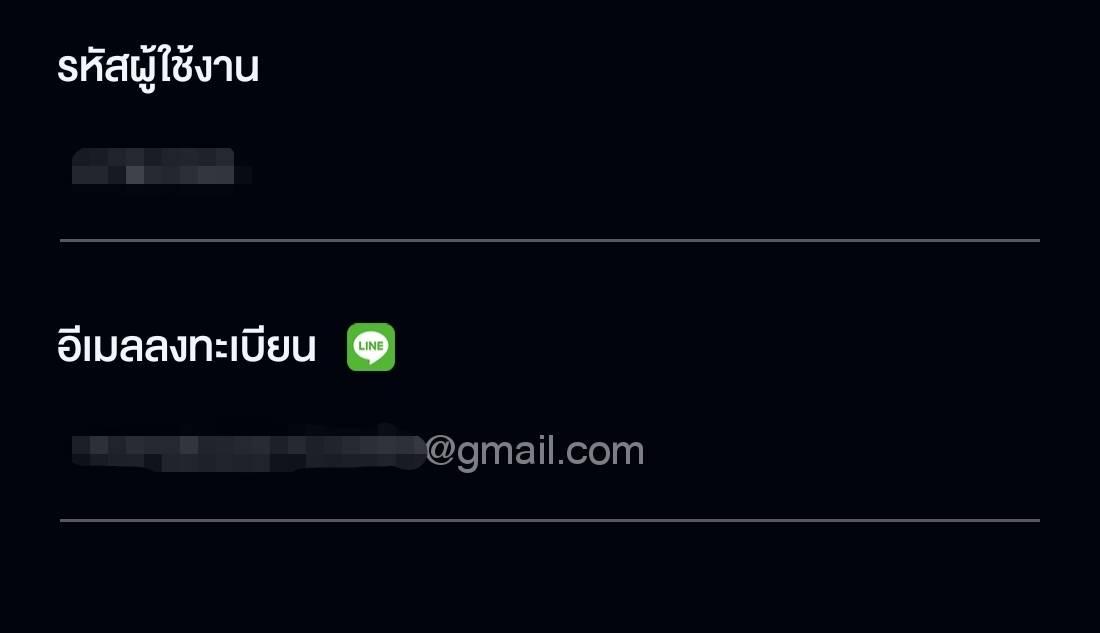Click the .com ending of the email

[602, 453]
